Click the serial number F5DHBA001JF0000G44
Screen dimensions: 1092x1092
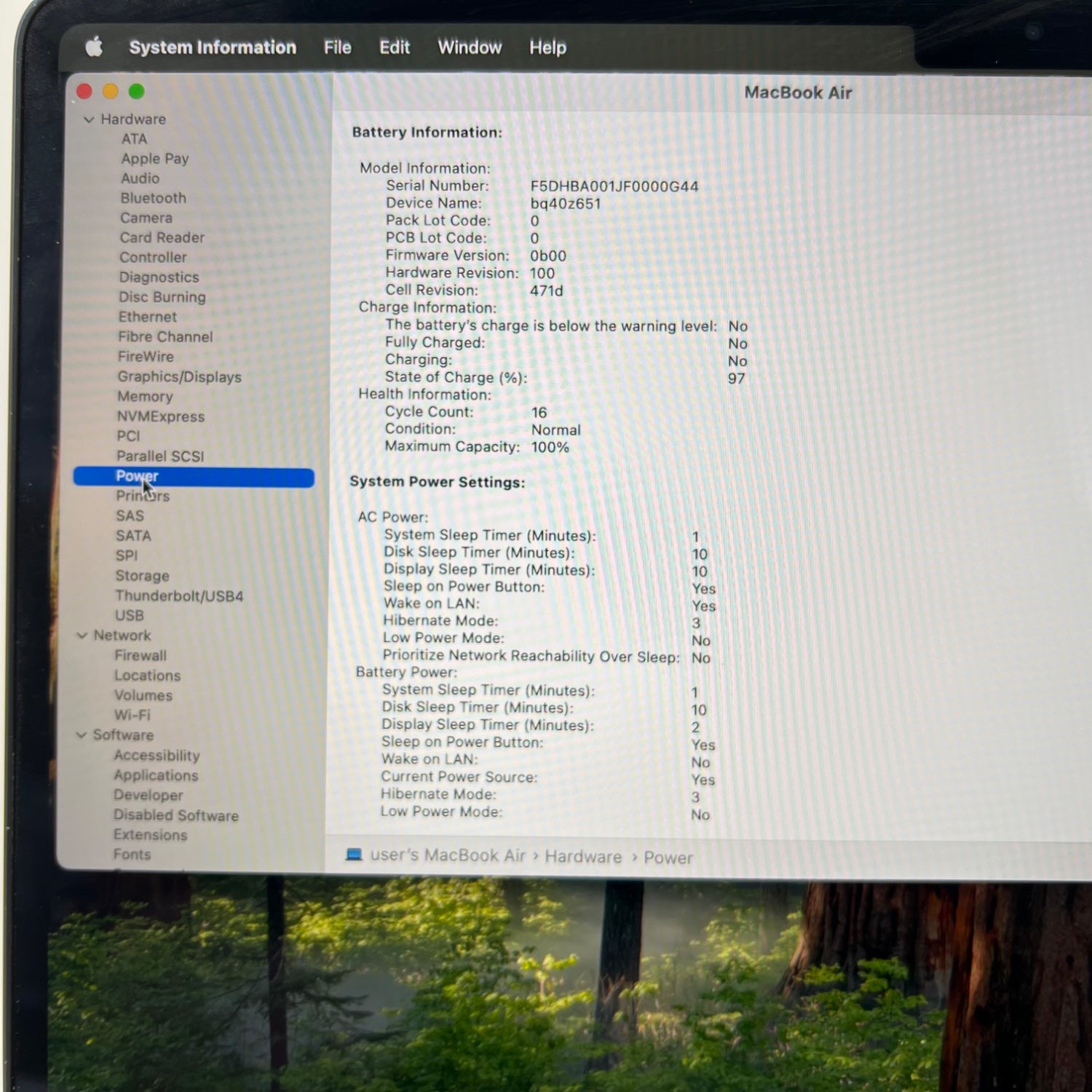(614, 186)
